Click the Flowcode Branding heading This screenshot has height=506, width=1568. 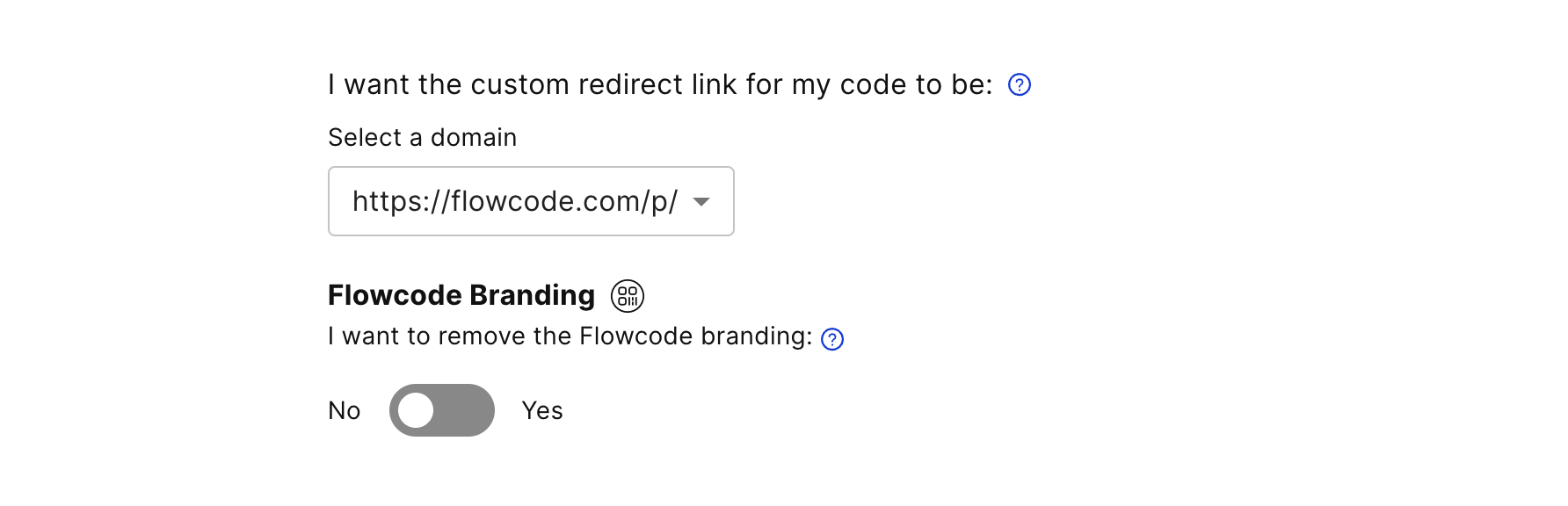click(461, 295)
